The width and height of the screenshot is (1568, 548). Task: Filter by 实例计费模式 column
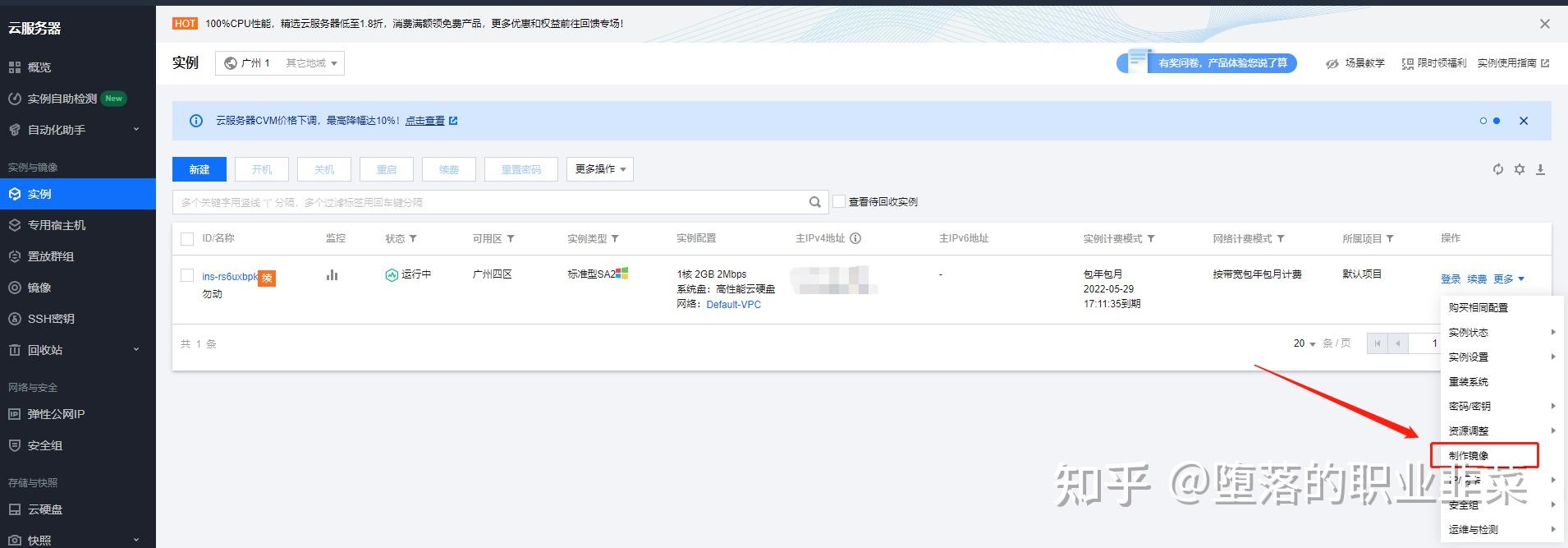(x=1151, y=239)
